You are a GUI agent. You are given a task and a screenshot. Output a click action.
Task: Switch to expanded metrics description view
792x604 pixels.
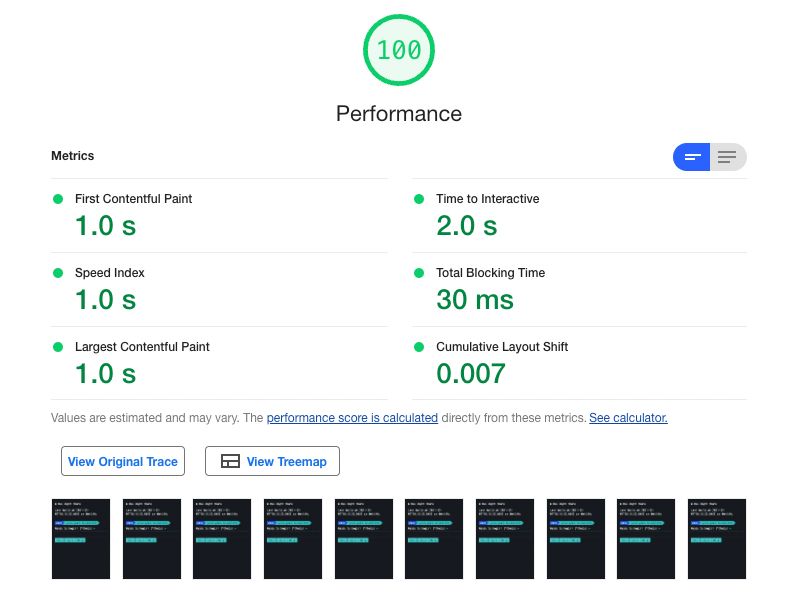tap(728, 157)
